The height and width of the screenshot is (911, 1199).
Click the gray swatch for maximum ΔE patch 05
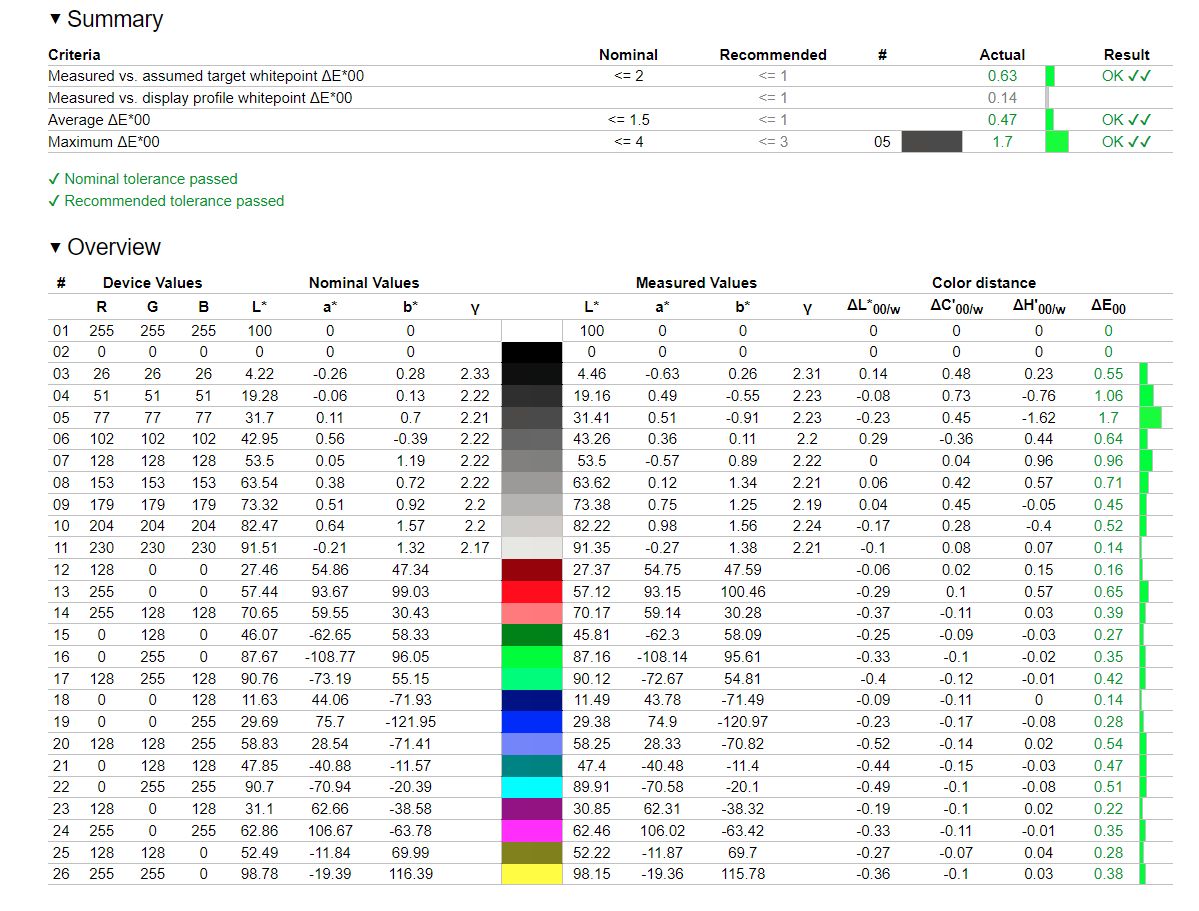931,142
